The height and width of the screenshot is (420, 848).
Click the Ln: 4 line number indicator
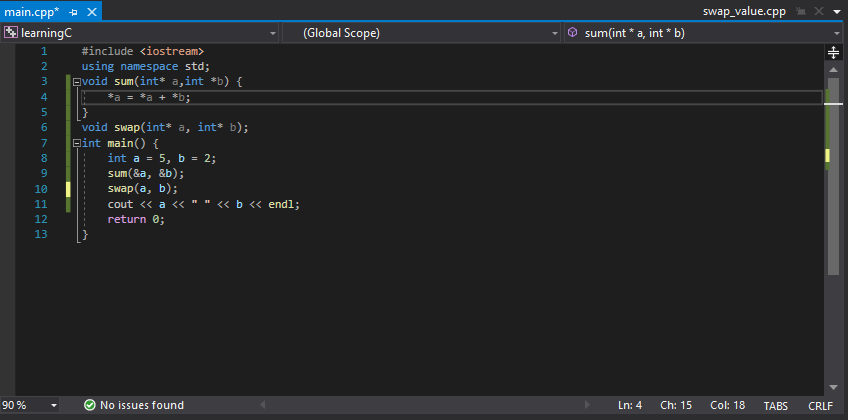click(x=630, y=405)
